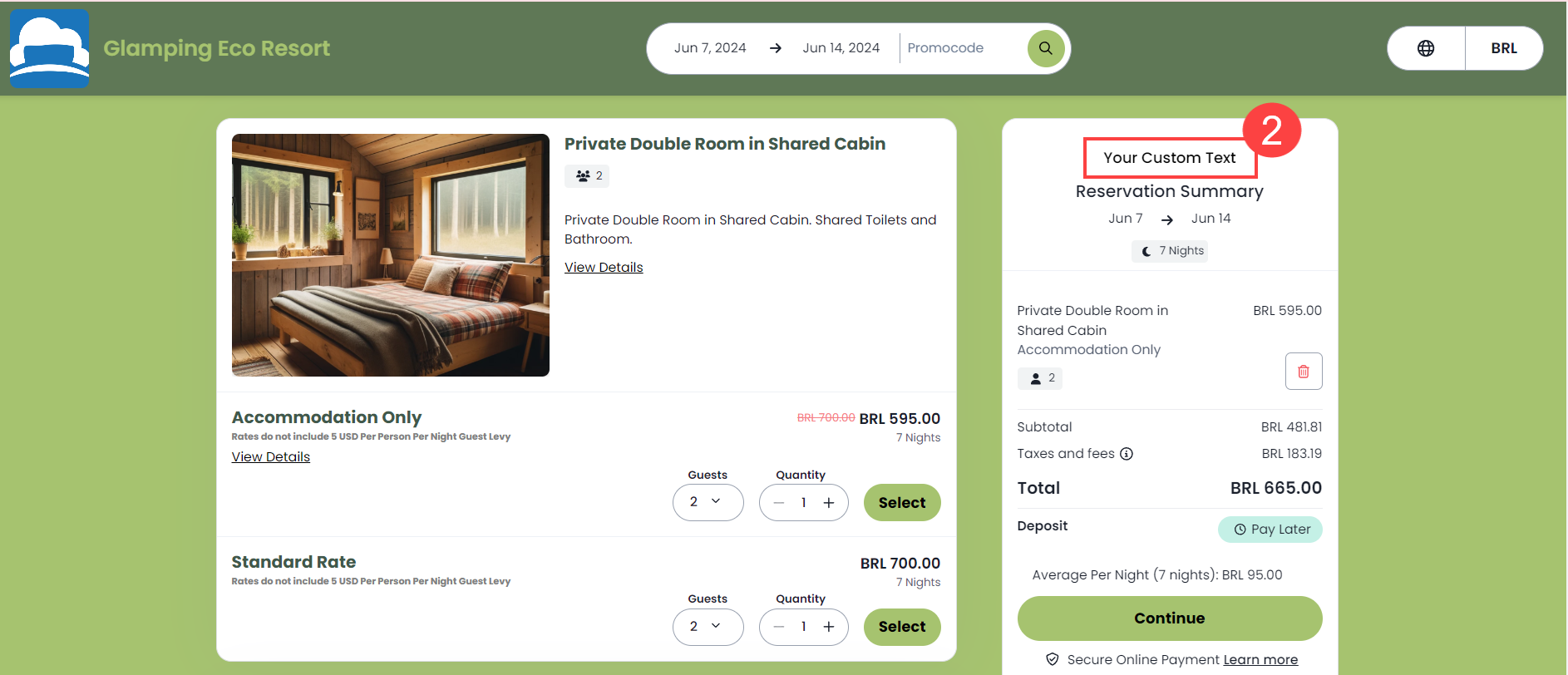1568x675 pixels.
Task: Click the Learn more link
Action: pyautogui.click(x=1260, y=659)
